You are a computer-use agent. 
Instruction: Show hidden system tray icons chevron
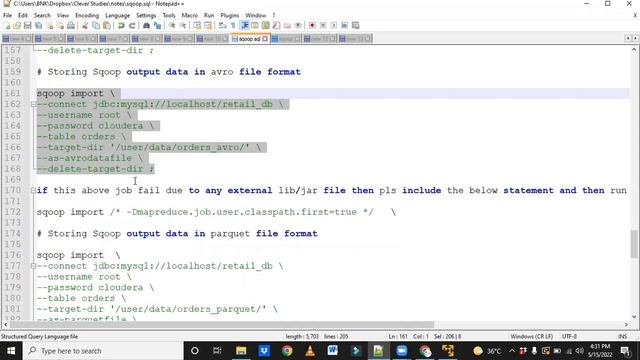(512, 351)
